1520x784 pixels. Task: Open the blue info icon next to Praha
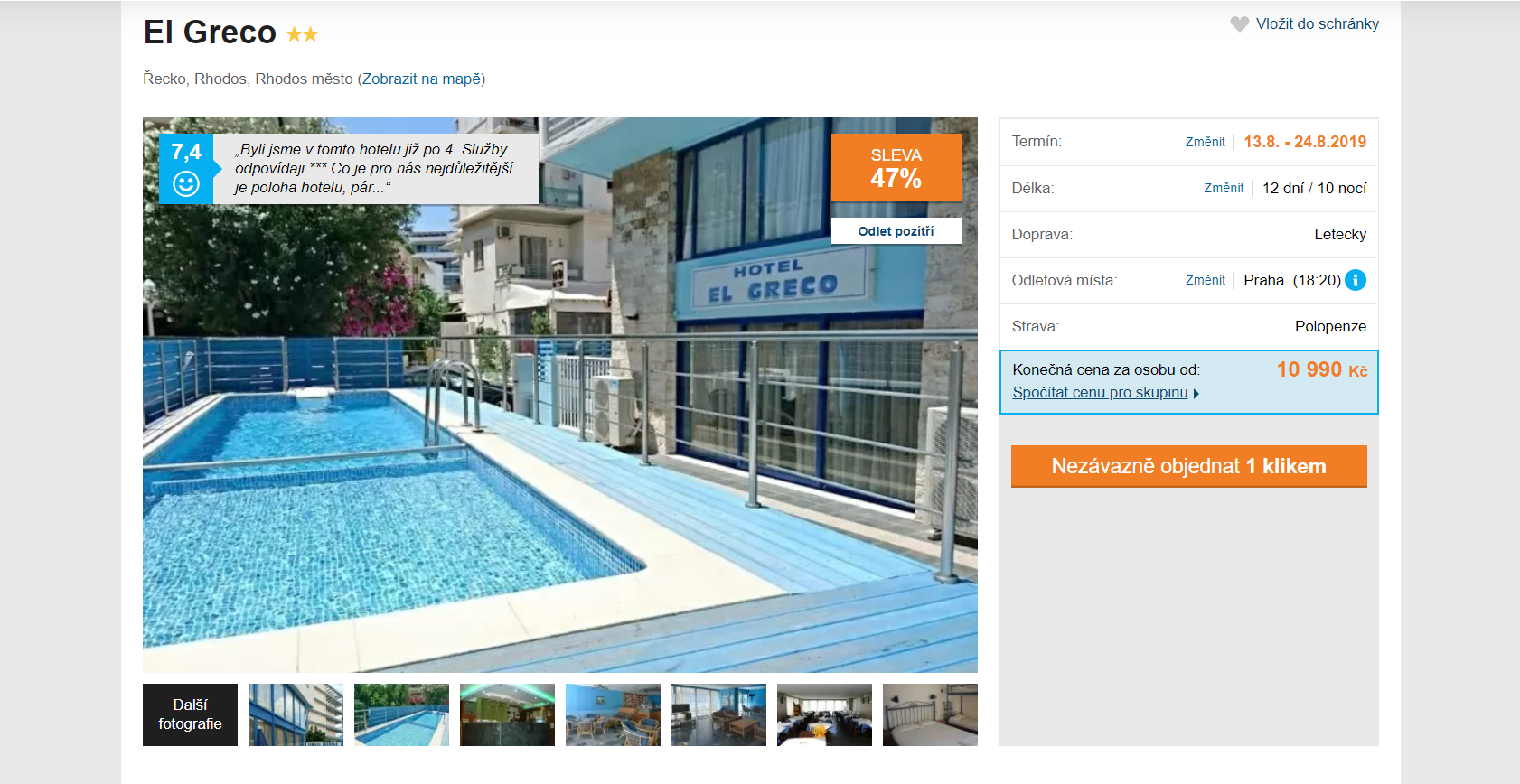click(x=1355, y=280)
